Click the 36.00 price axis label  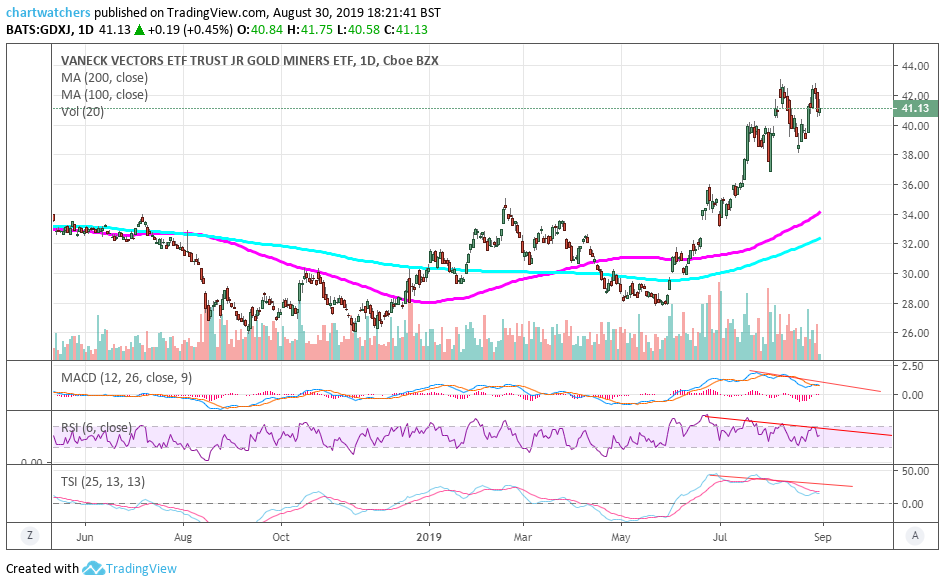[x=915, y=185]
